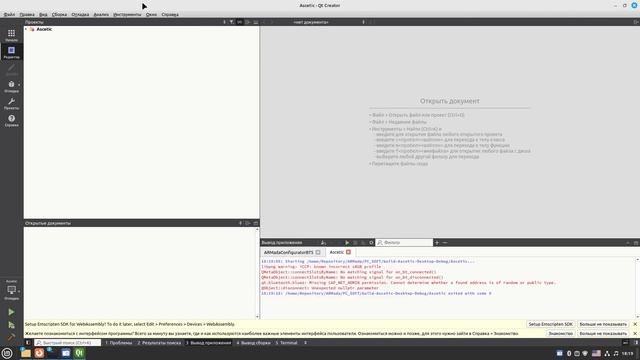Open the 2 Результаты поиска pane
640x360 pixels.
point(159,343)
